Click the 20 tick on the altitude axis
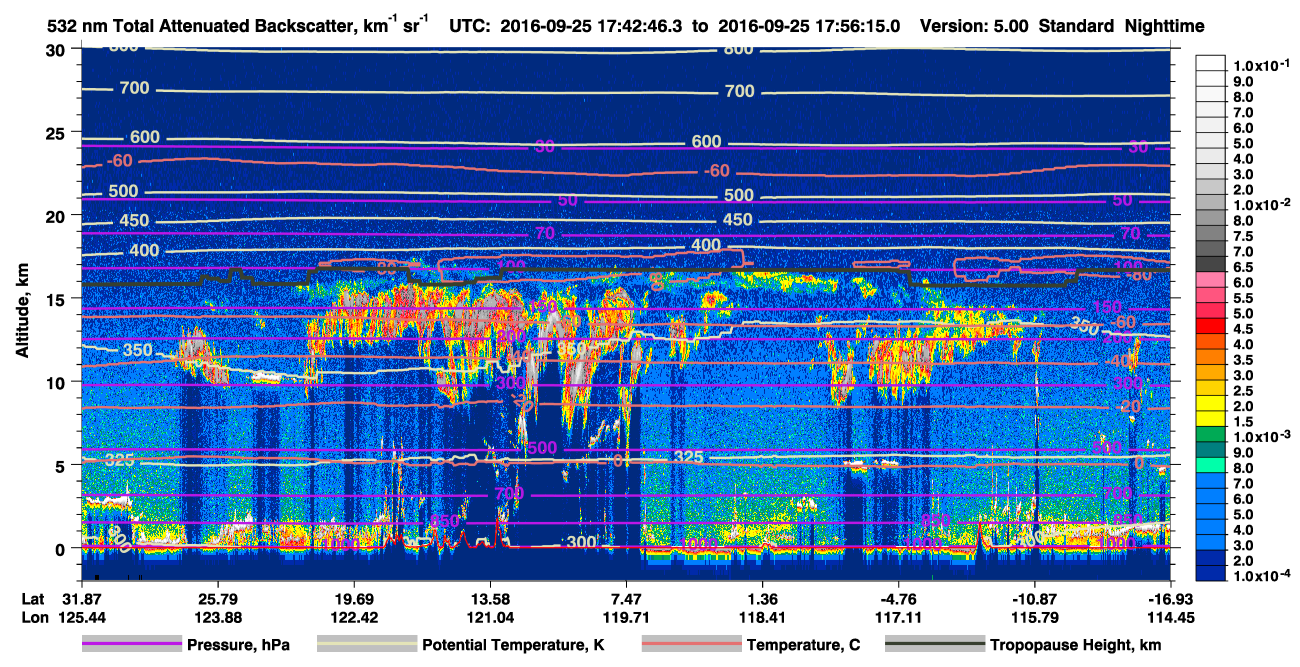 click(55, 216)
